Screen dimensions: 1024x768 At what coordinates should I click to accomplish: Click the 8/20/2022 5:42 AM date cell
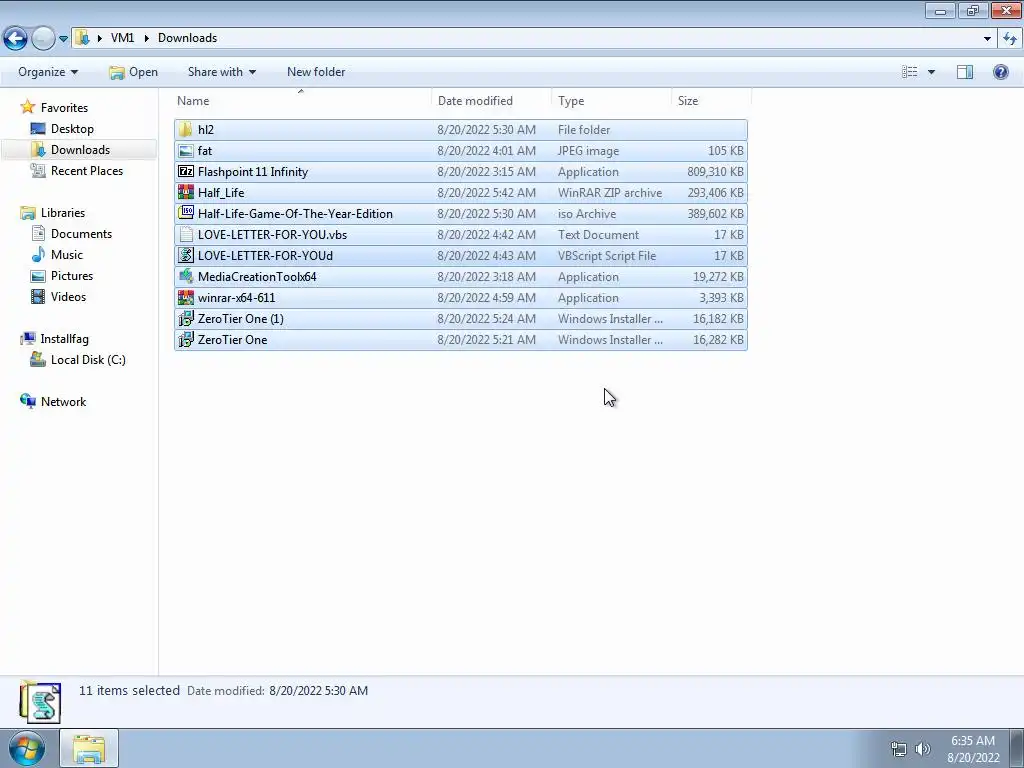[487, 193]
